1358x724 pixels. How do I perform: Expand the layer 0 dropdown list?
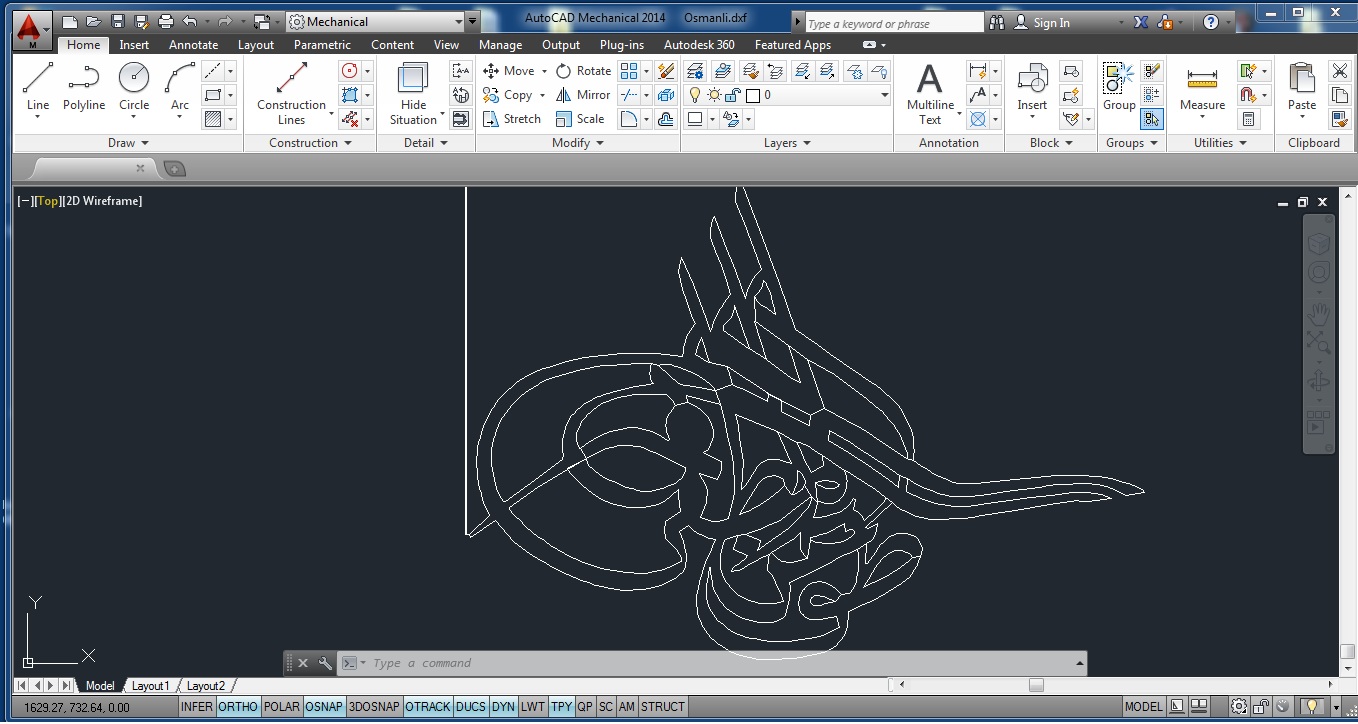[x=884, y=95]
